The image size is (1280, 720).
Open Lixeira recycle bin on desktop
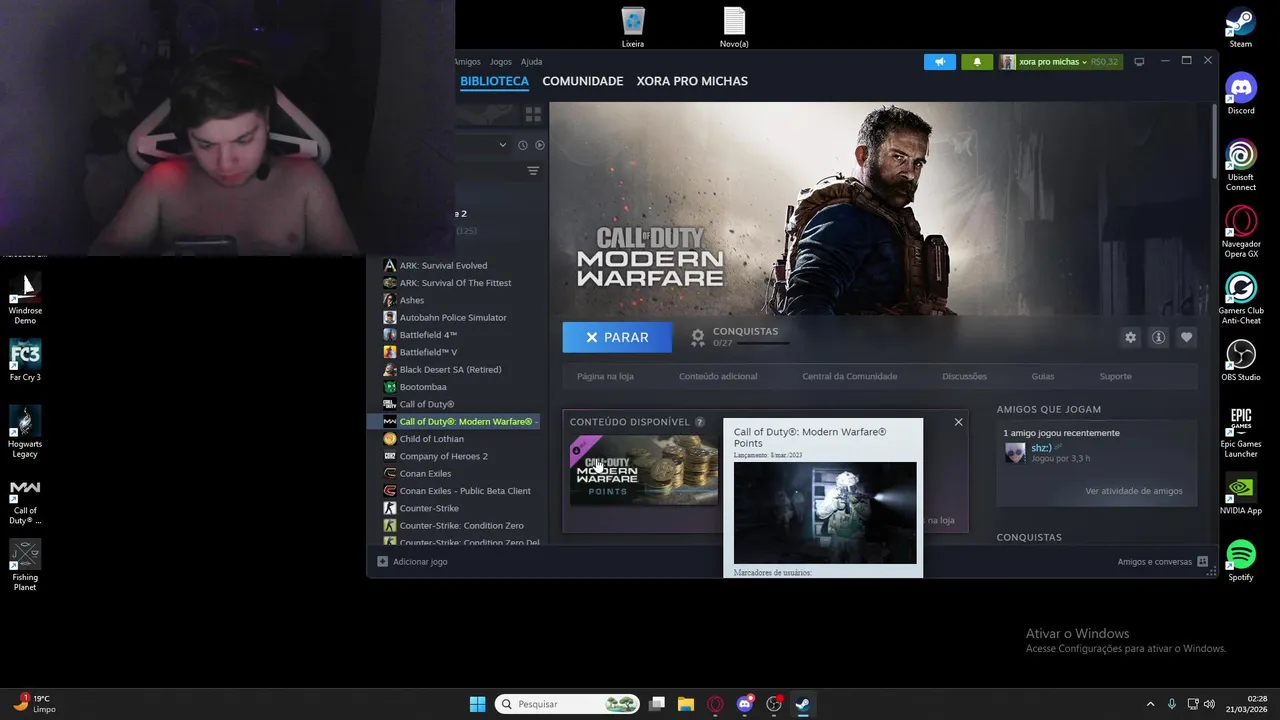point(633,27)
